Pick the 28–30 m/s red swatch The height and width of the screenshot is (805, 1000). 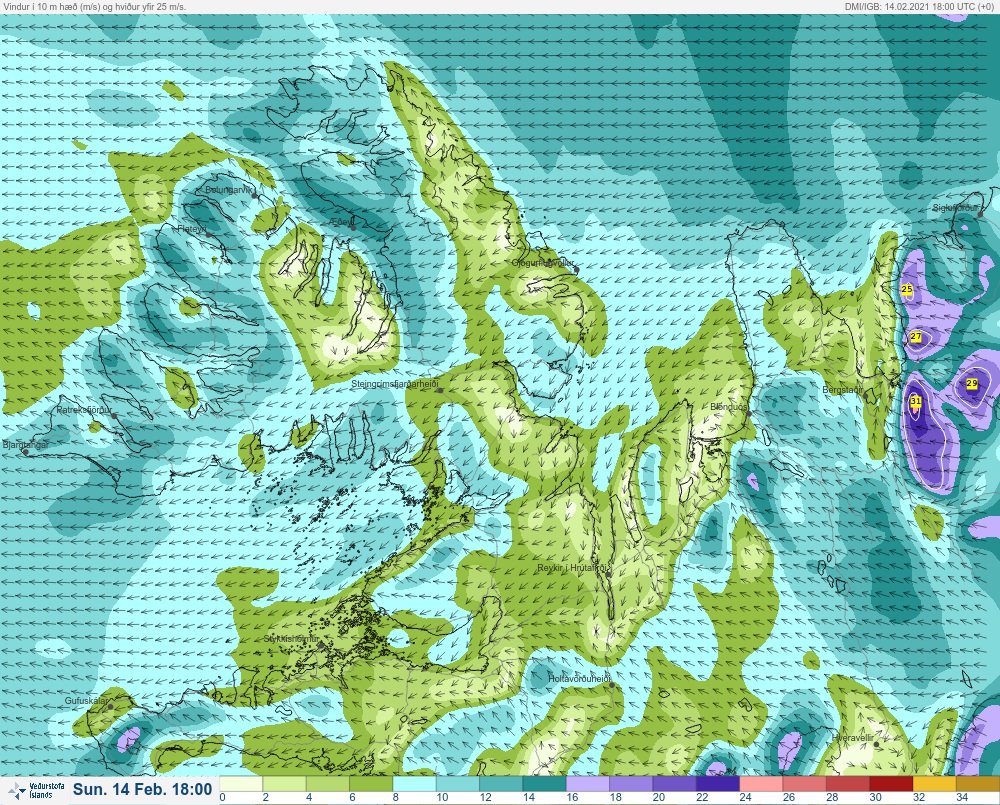tap(848, 783)
